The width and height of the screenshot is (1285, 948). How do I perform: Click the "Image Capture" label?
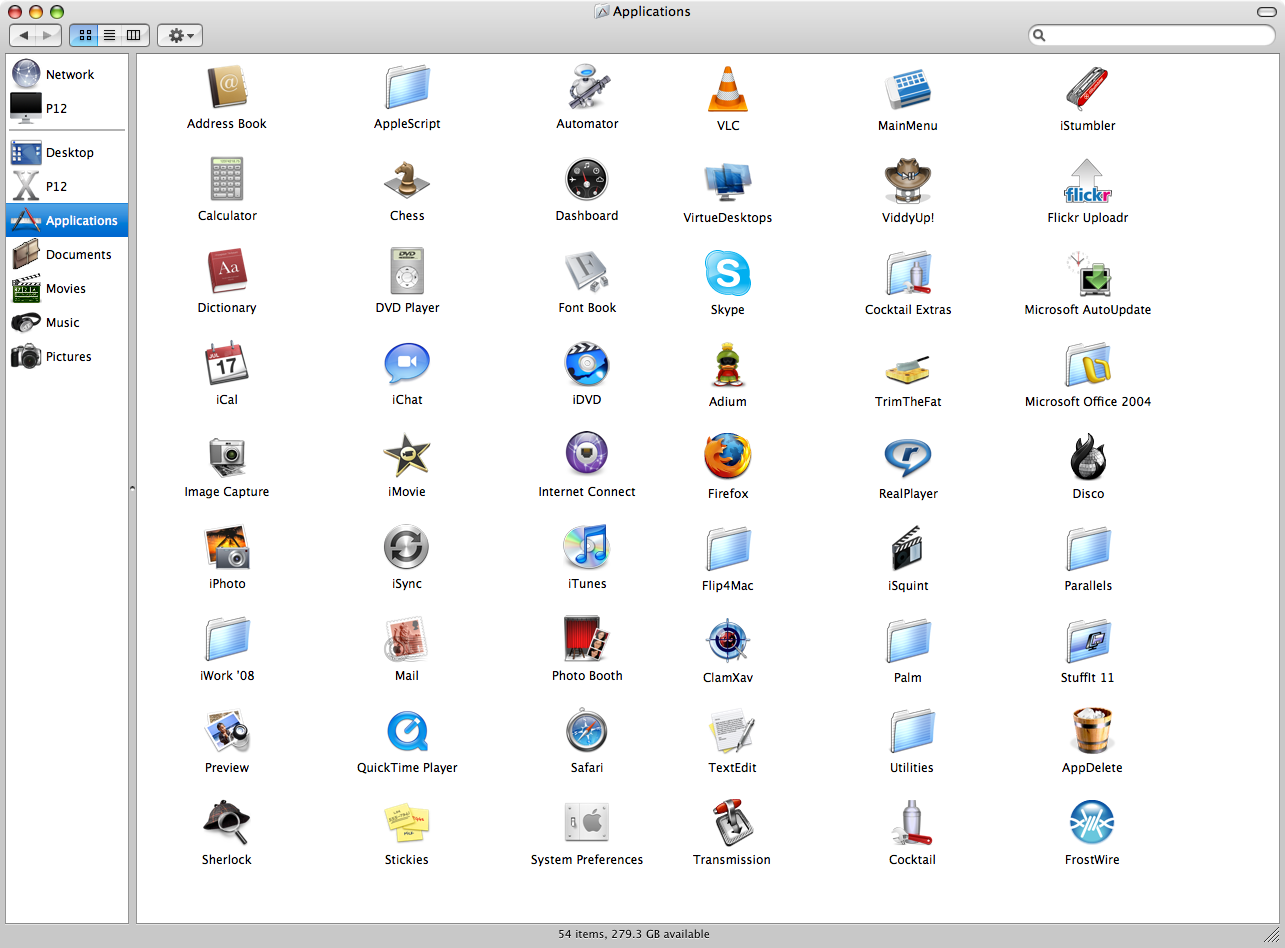(227, 492)
